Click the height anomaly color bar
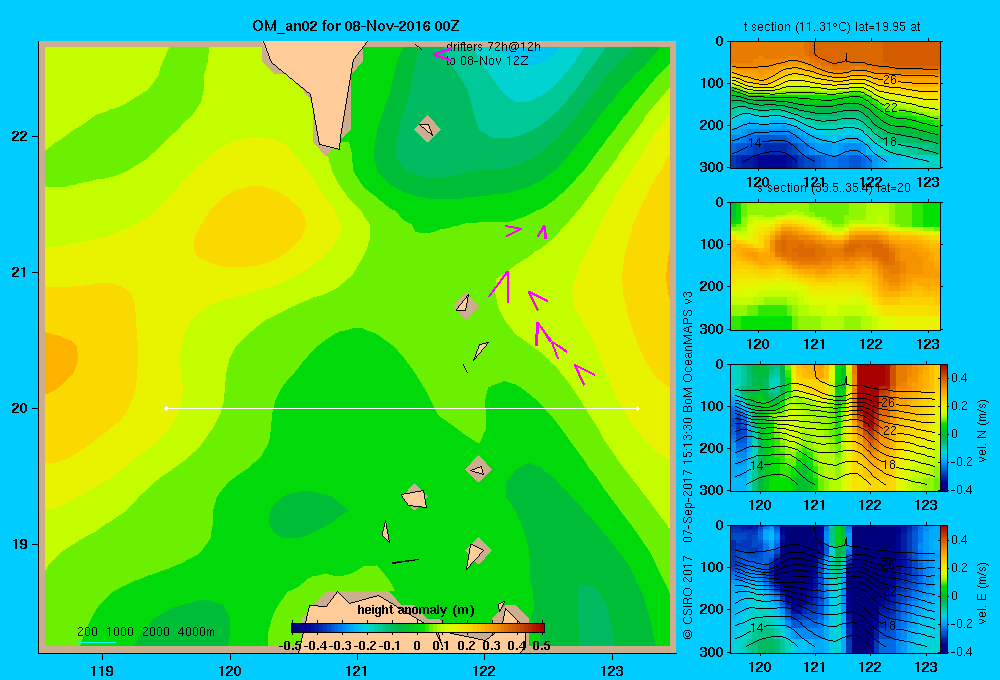The image size is (1000, 680). pyautogui.click(x=418, y=628)
